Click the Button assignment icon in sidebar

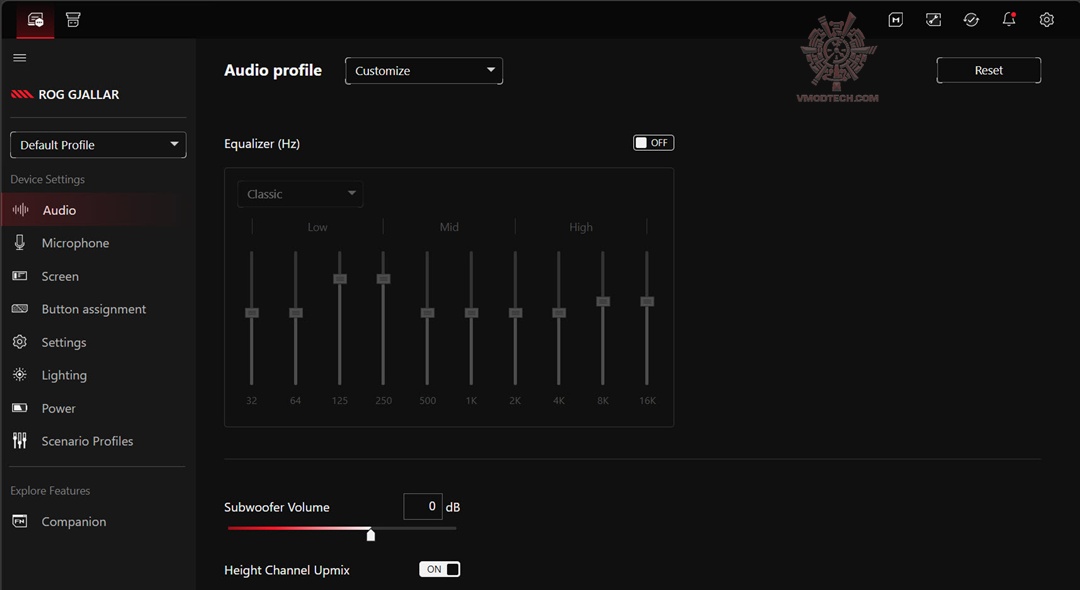[19, 308]
